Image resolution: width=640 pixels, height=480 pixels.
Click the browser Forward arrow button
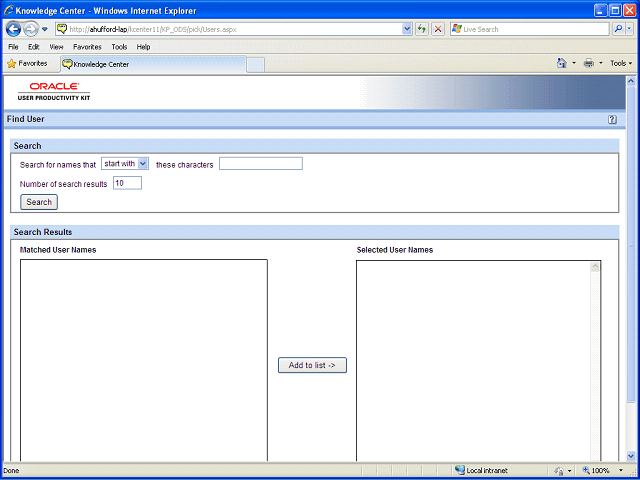tap(31, 29)
